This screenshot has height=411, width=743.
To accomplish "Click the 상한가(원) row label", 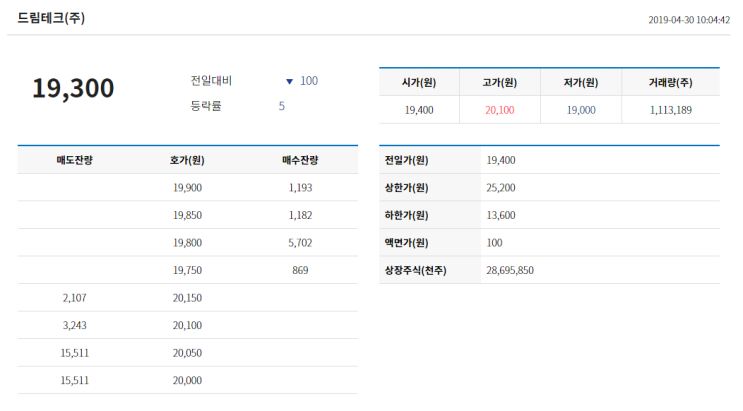I will point(407,188).
